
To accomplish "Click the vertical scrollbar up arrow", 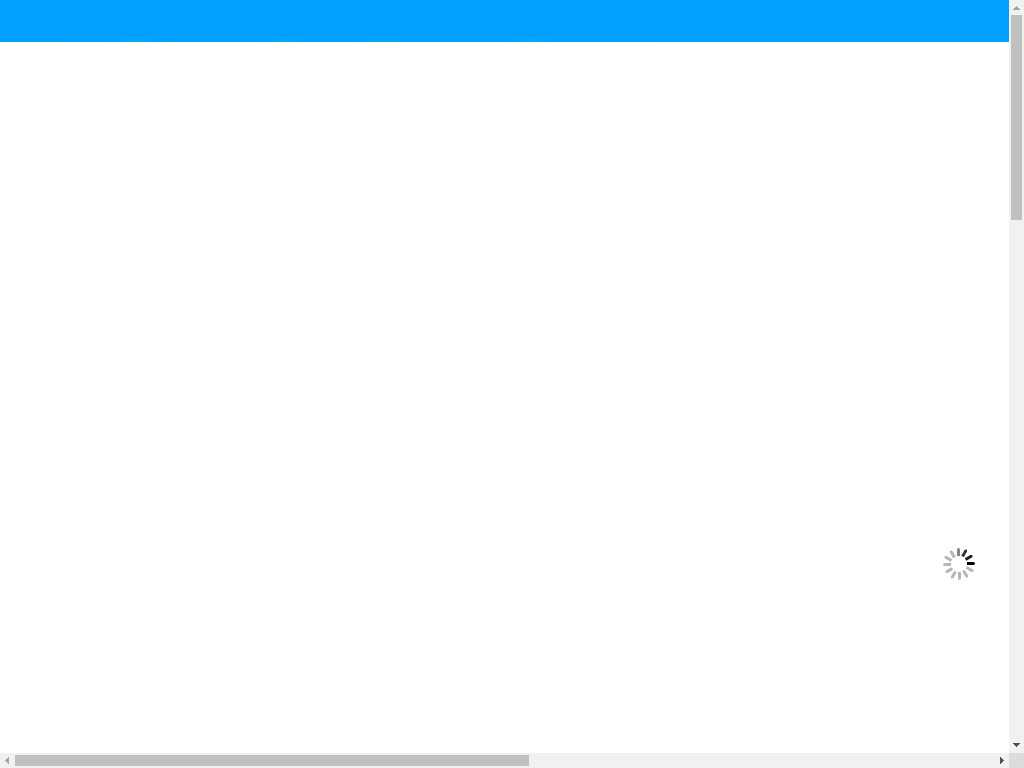I will coord(1016,7).
